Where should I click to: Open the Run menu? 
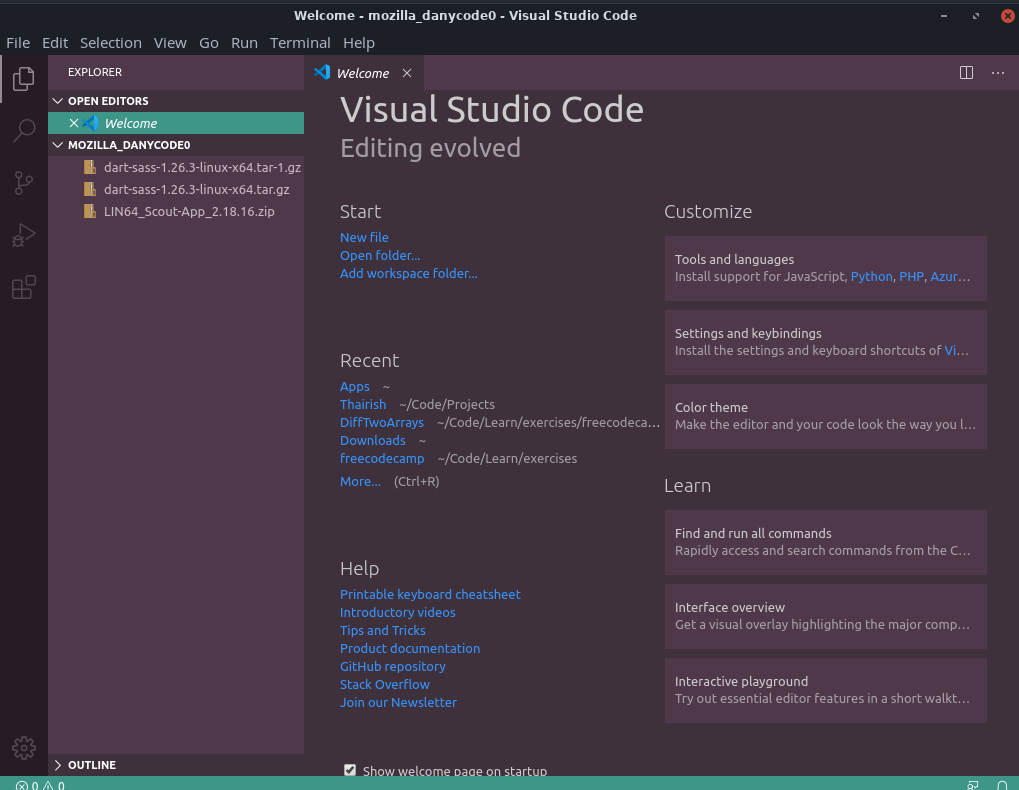pos(244,43)
